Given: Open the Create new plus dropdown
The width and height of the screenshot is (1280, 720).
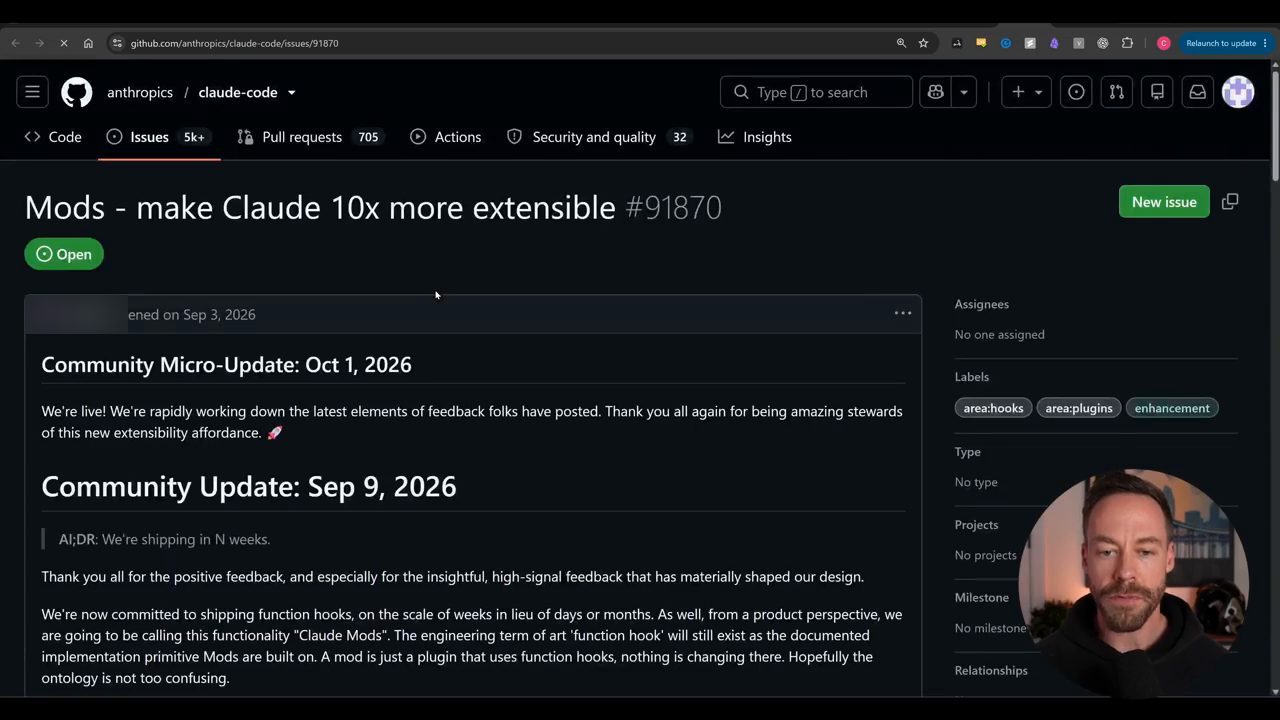Looking at the screenshot, I should coord(1026,92).
